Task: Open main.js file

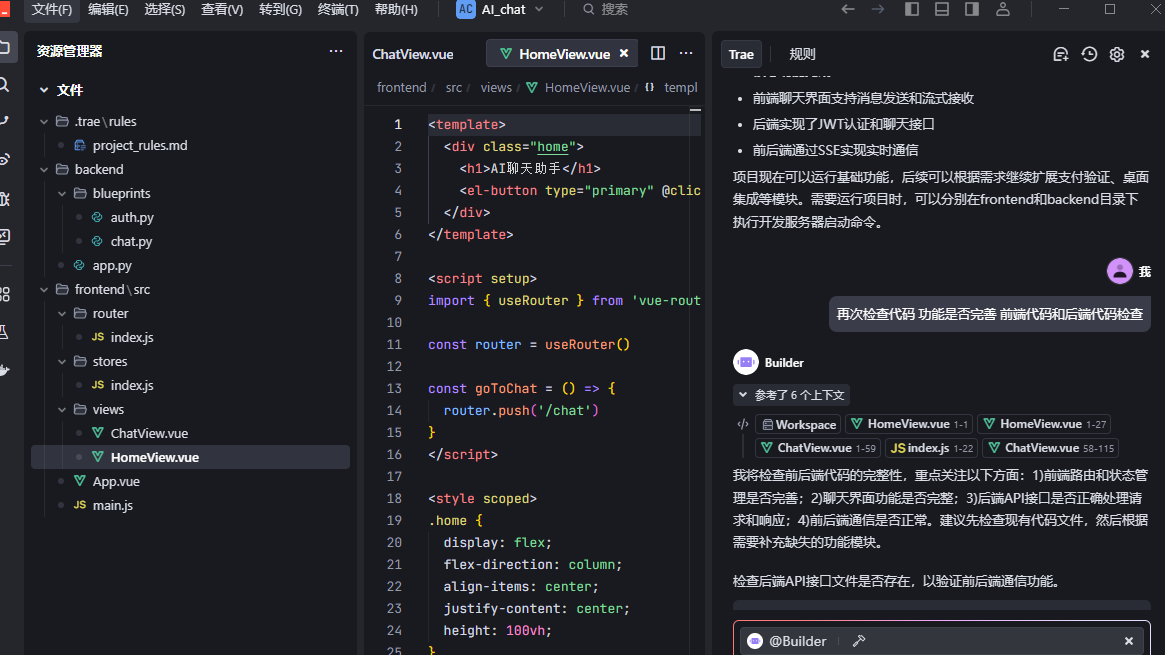Action: (x=112, y=505)
